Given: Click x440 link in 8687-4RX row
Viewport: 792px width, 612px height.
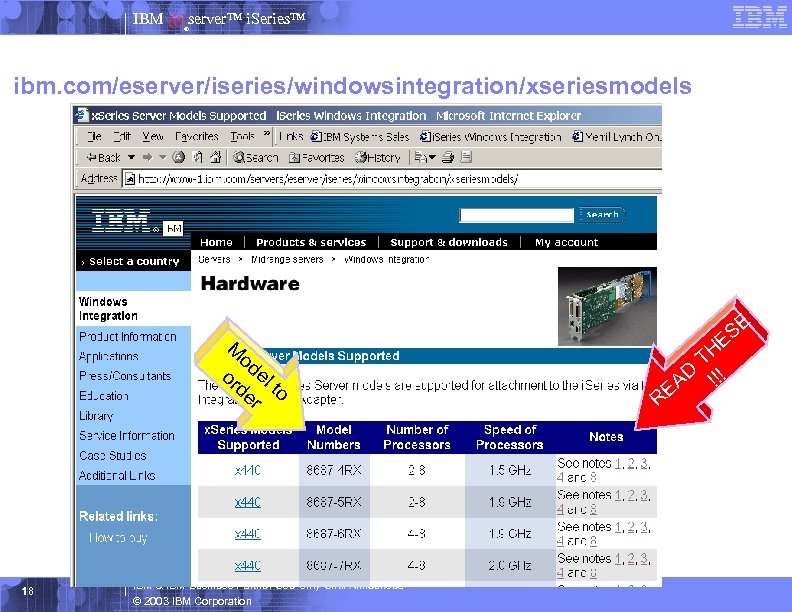Looking at the screenshot, I should click(x=248, y=470).
